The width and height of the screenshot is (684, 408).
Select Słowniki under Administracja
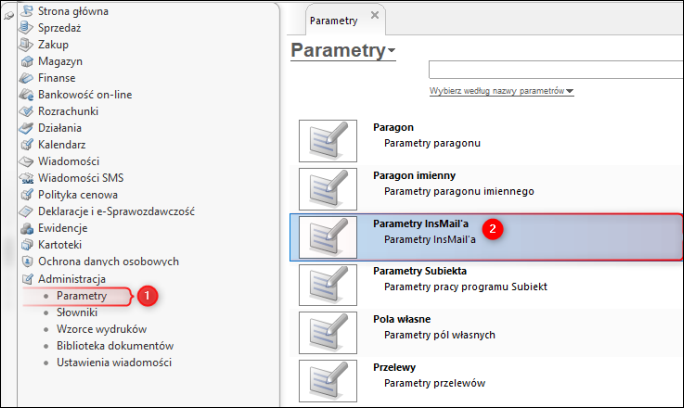(78, 313)
